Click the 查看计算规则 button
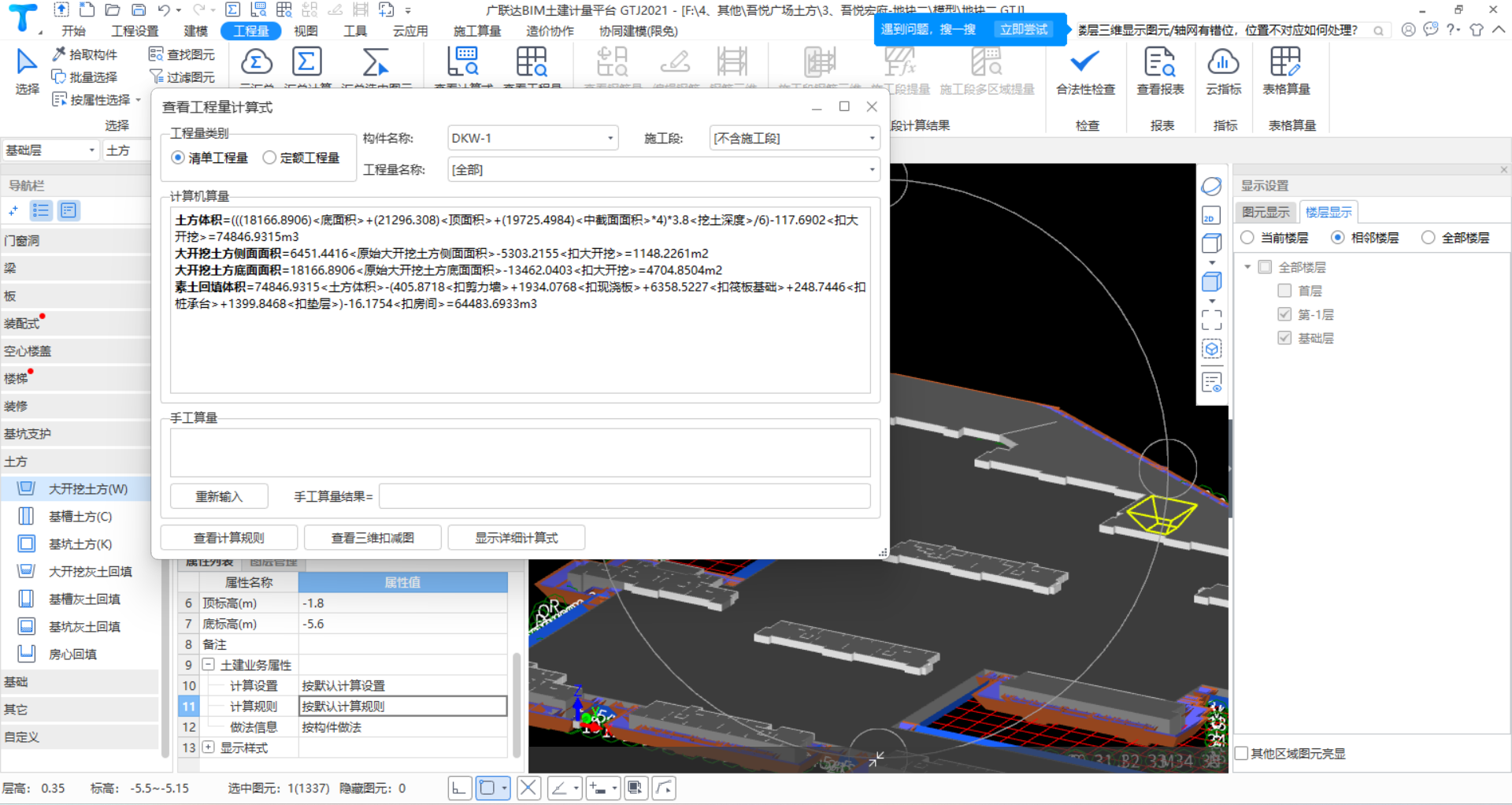Viewport: 1512px width, 805px height. (229, 537)
